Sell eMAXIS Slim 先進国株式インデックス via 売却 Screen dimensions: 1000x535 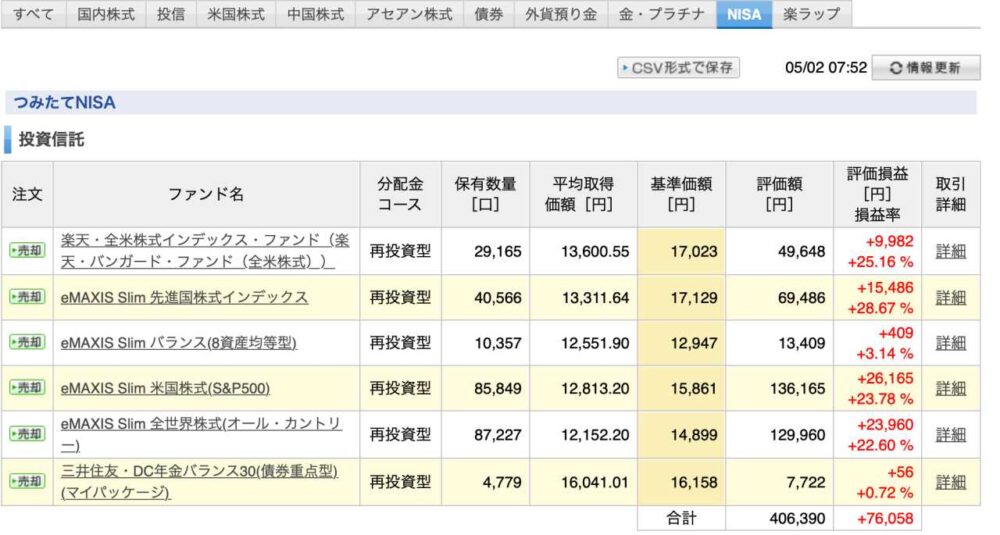coord(27,297)
